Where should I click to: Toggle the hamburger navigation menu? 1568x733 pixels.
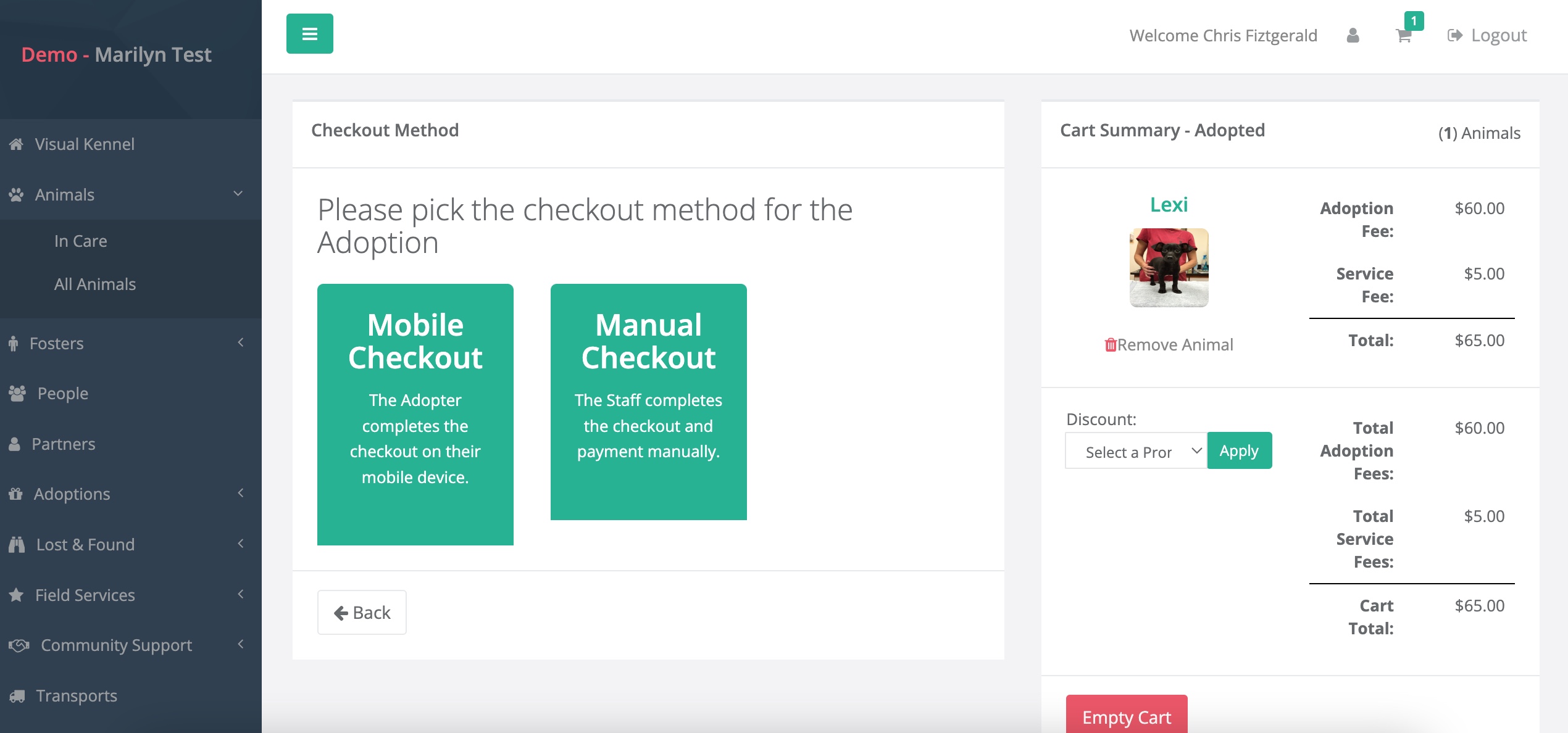tap(309, 33)
